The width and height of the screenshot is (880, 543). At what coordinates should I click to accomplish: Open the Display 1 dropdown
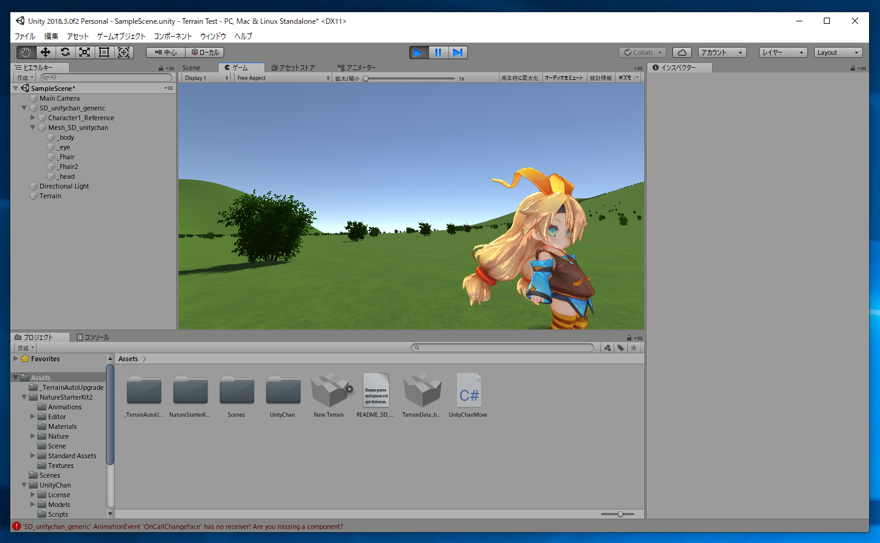click(205, 78)
